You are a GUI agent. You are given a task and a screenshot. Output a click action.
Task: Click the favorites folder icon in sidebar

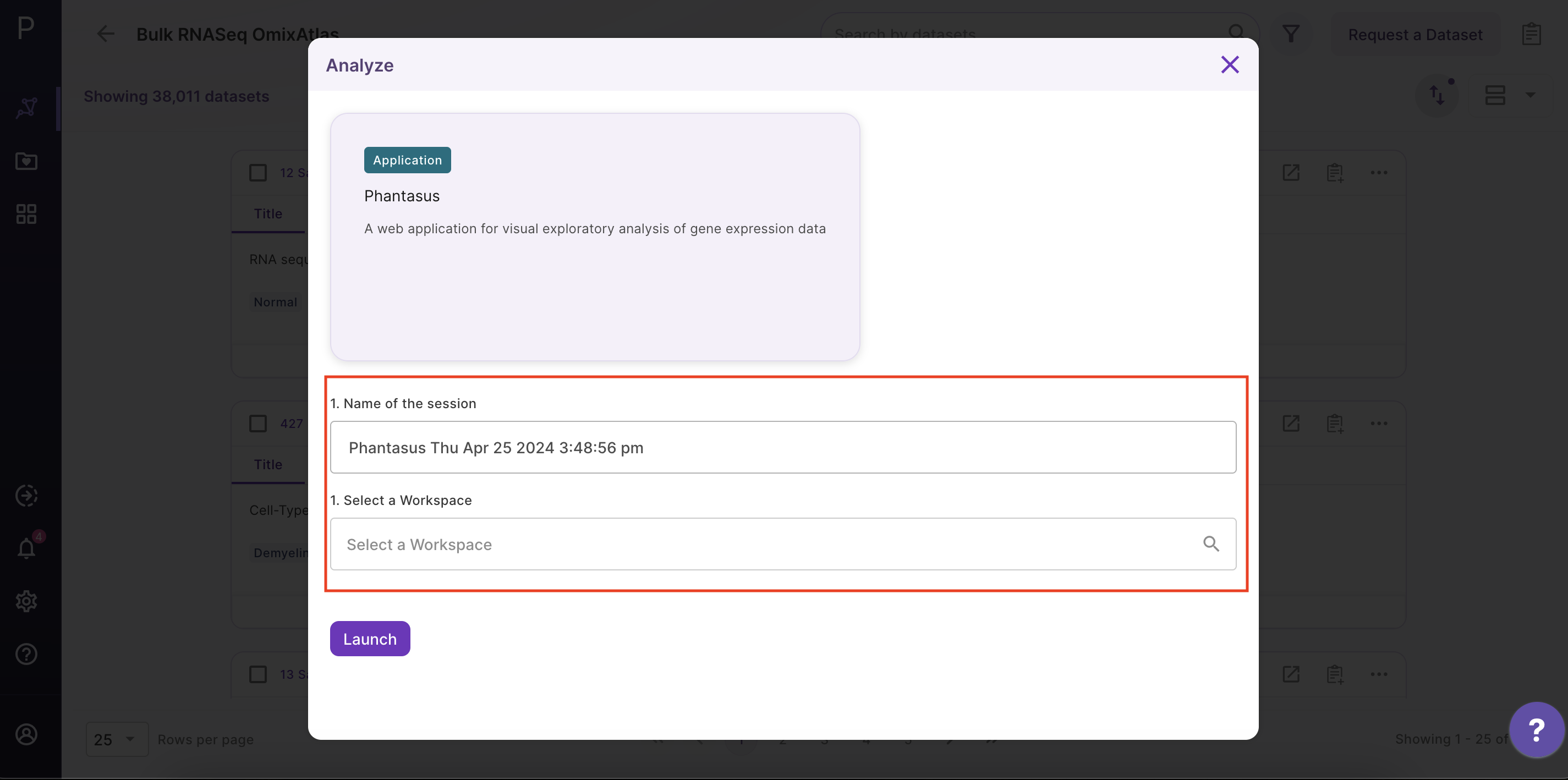click(26, 161)
